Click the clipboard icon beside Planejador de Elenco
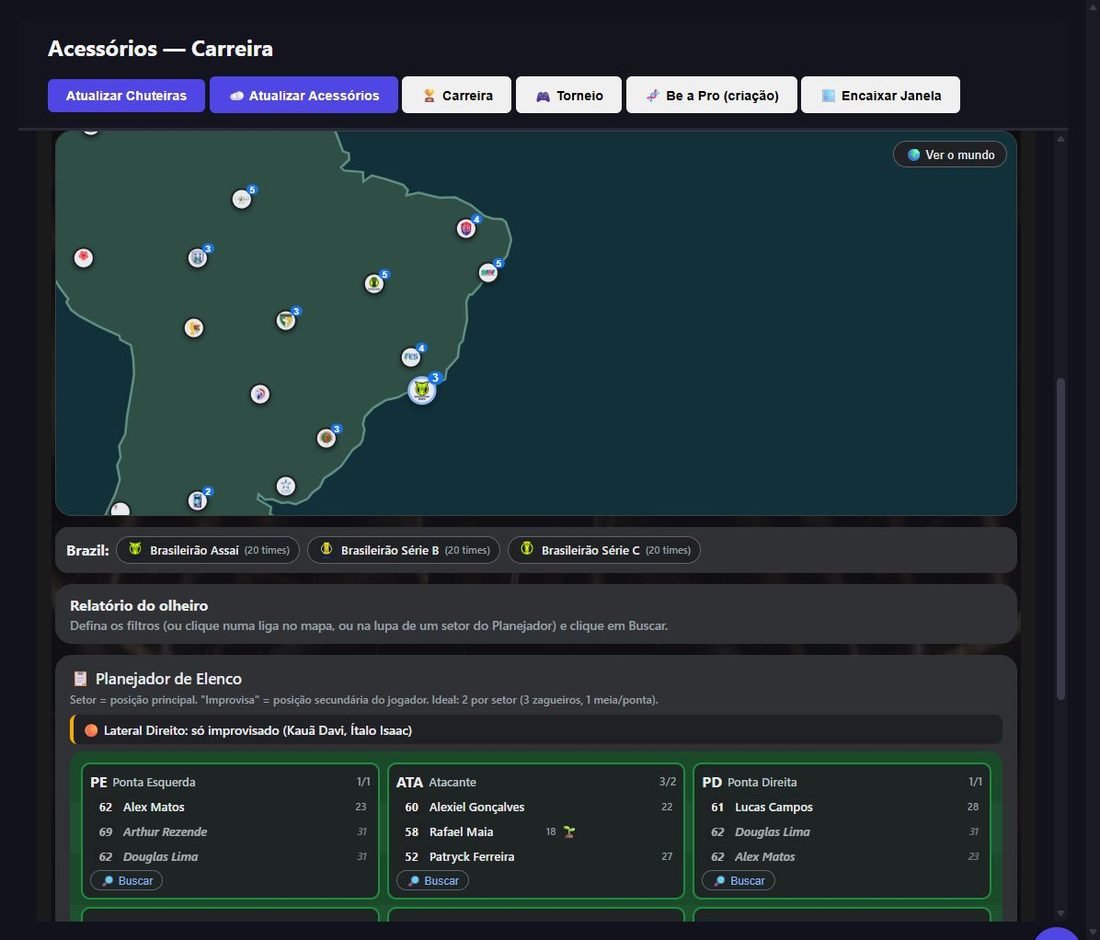 [x=80, y=678]
